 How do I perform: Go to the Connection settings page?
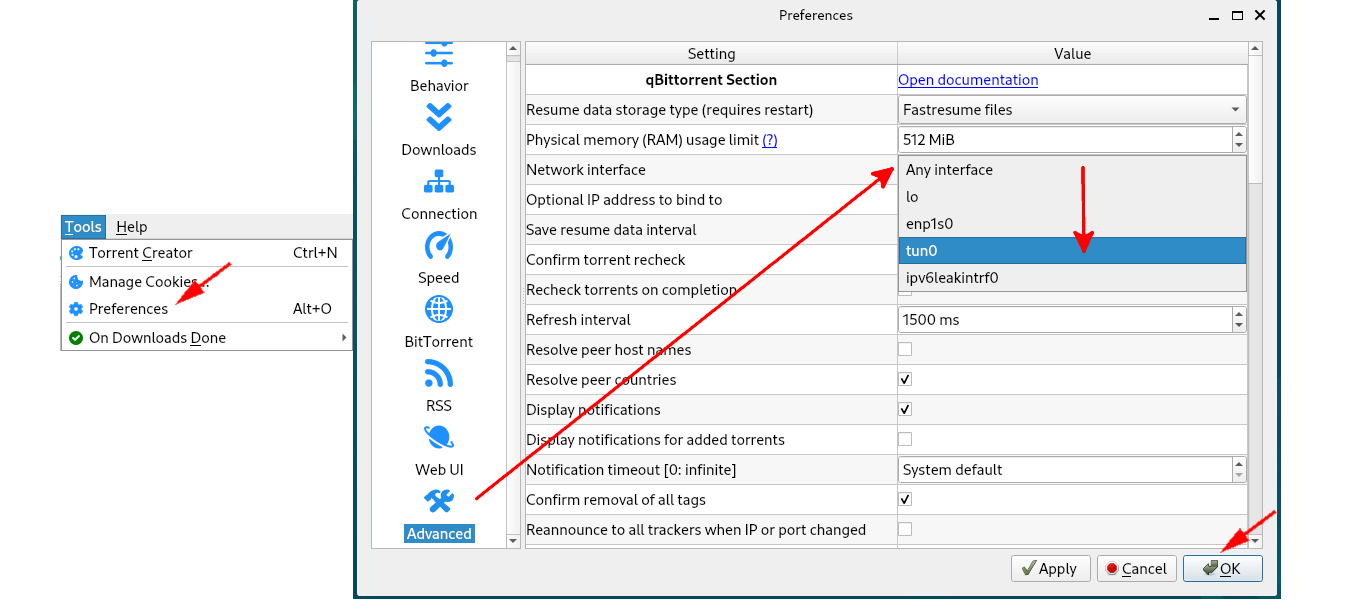pos(439,196)
